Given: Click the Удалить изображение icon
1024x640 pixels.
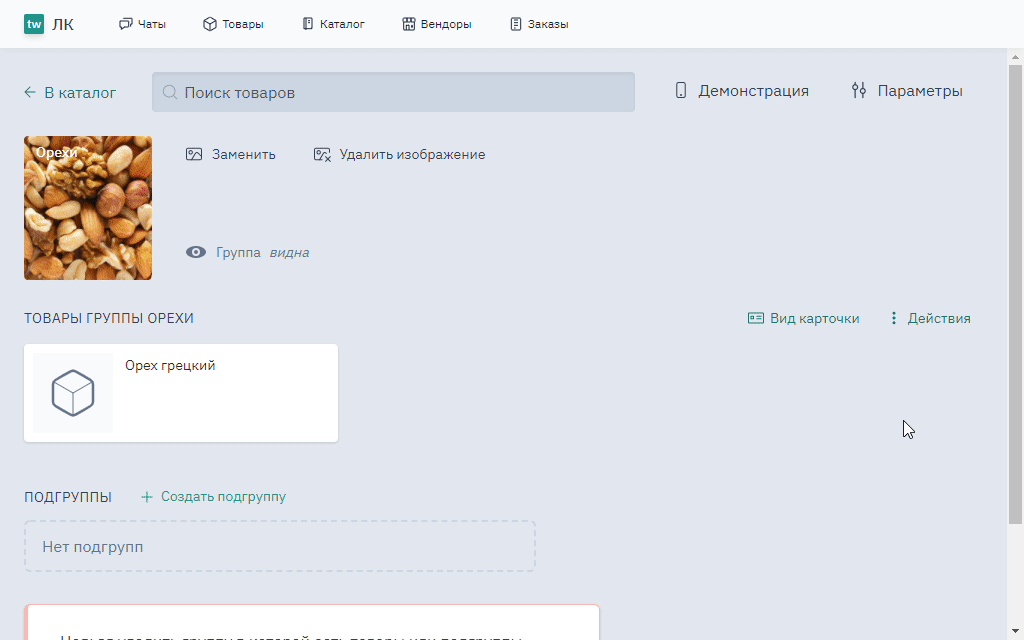Looking at the screenshot, I should 322,155.
